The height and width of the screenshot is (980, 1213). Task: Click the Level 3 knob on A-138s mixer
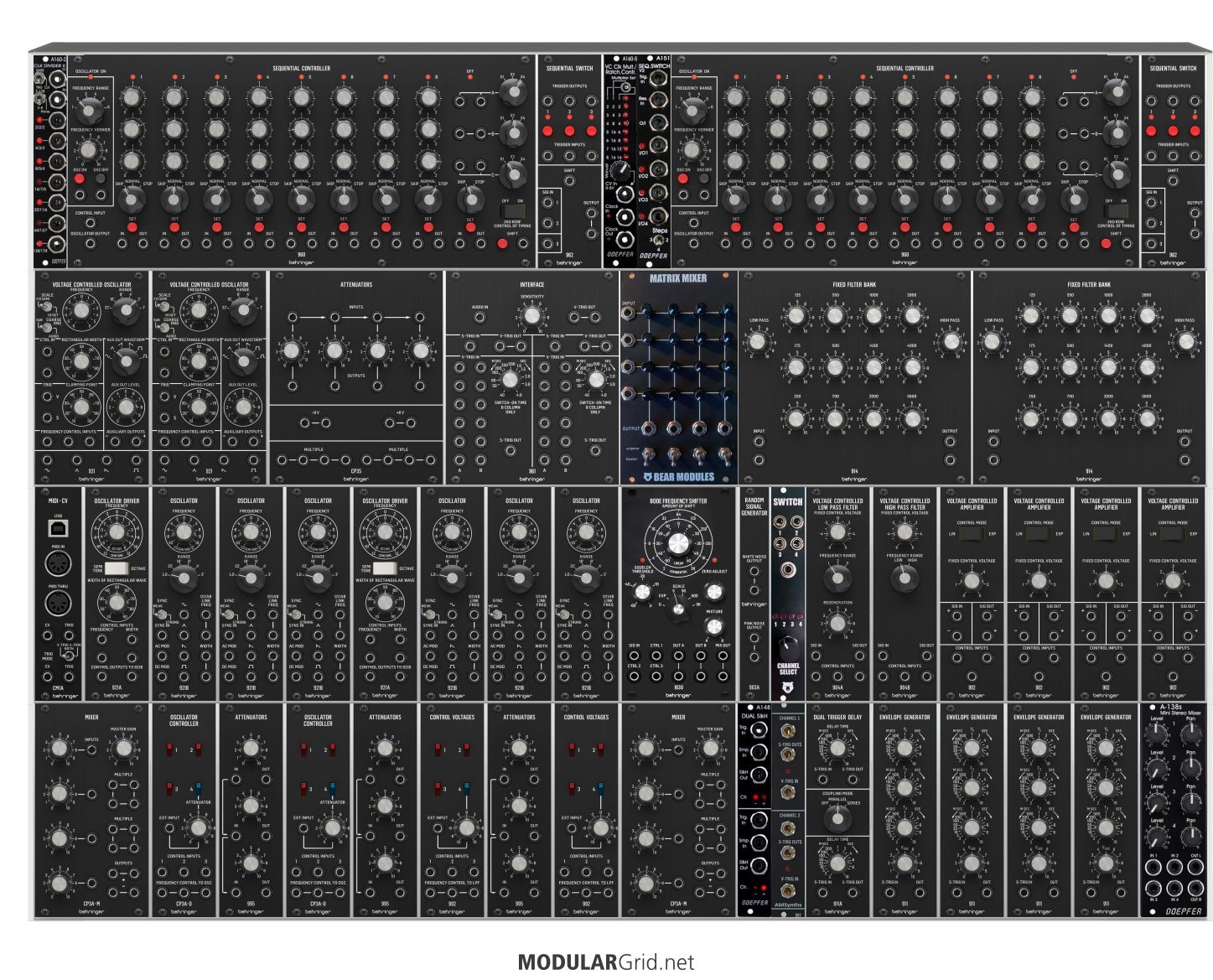pyautogui.click(x=1157, y=801)
